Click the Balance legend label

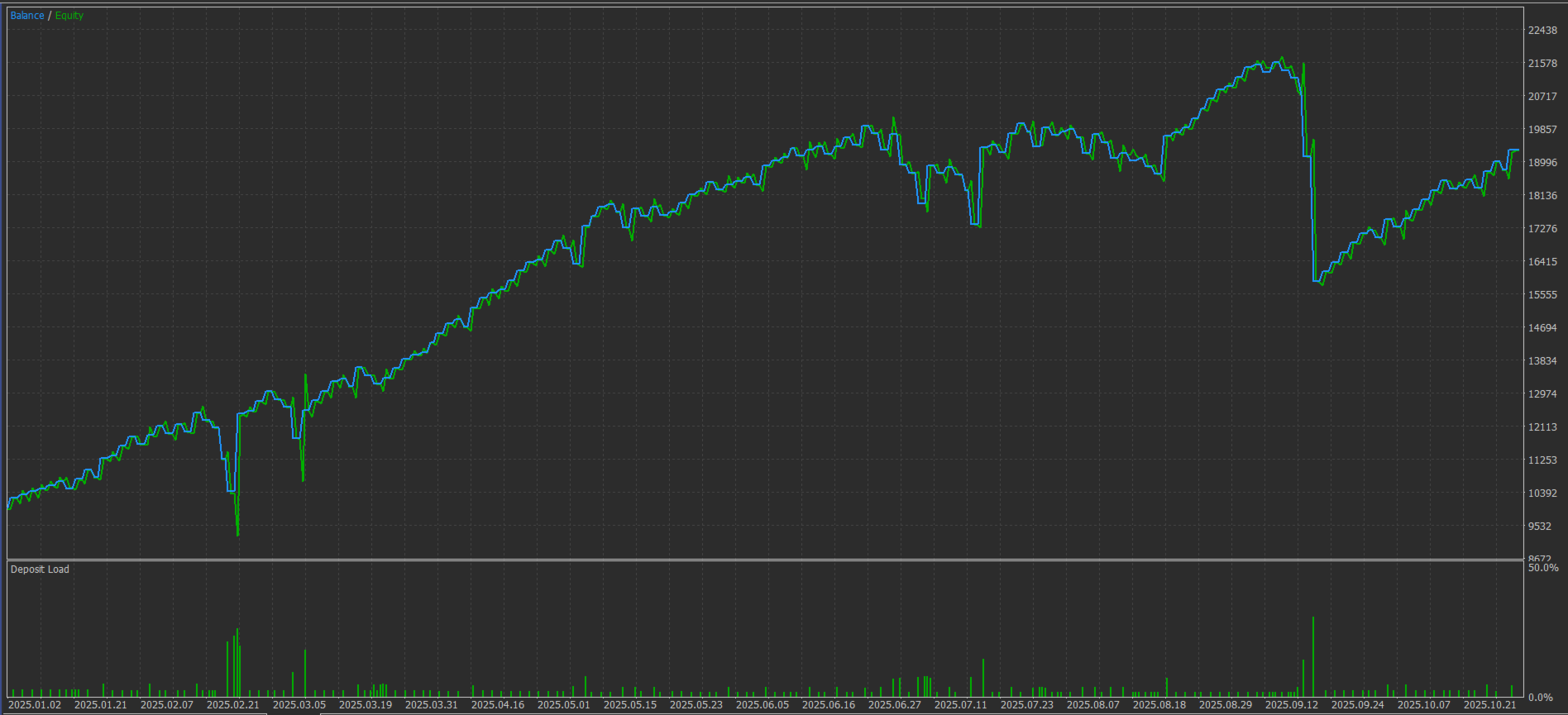27,16
